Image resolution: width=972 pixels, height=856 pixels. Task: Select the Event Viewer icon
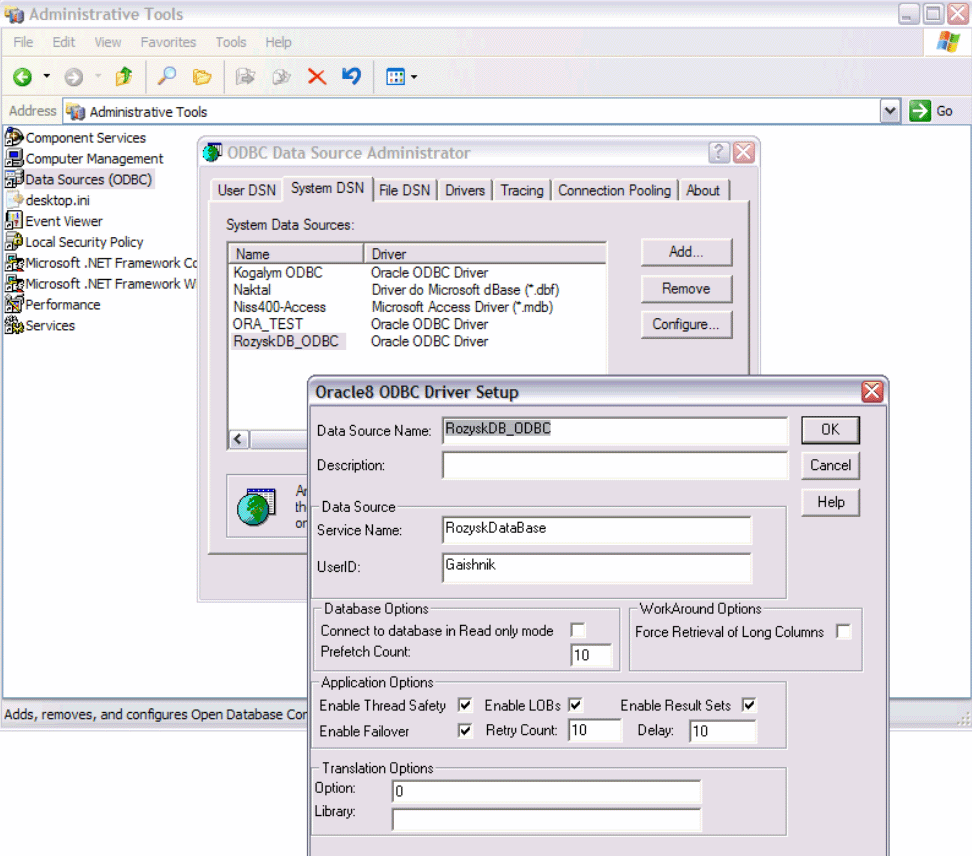[x=14, y=221]
